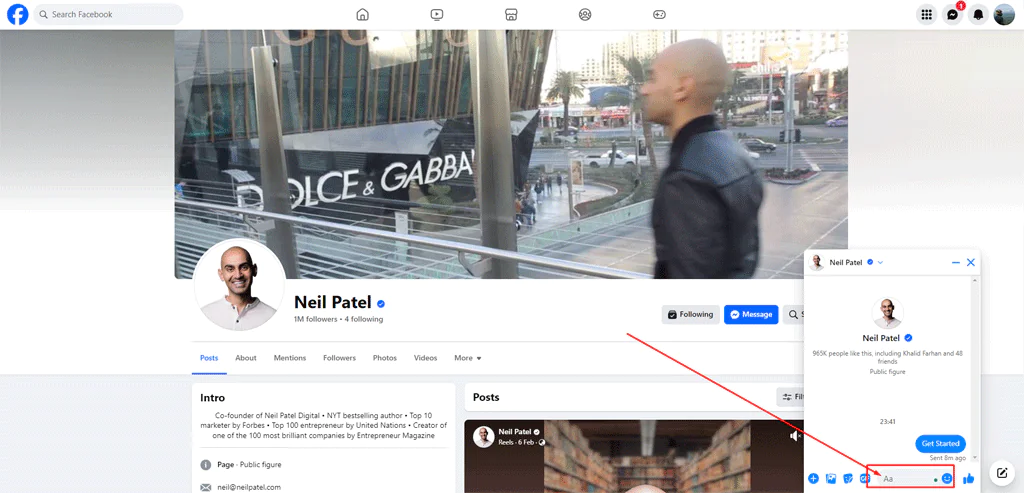Open the reel post author avatar

(483, 436)
